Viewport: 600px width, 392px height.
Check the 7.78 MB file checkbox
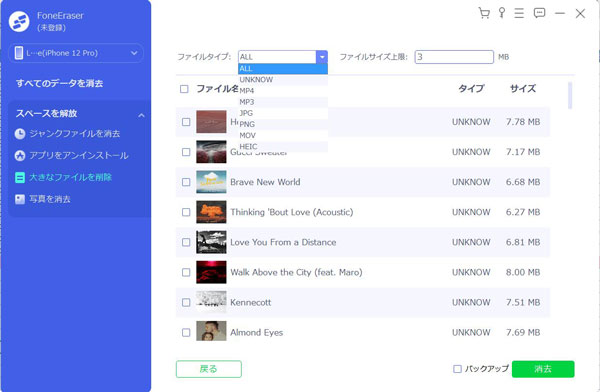[x=186, y=122]
